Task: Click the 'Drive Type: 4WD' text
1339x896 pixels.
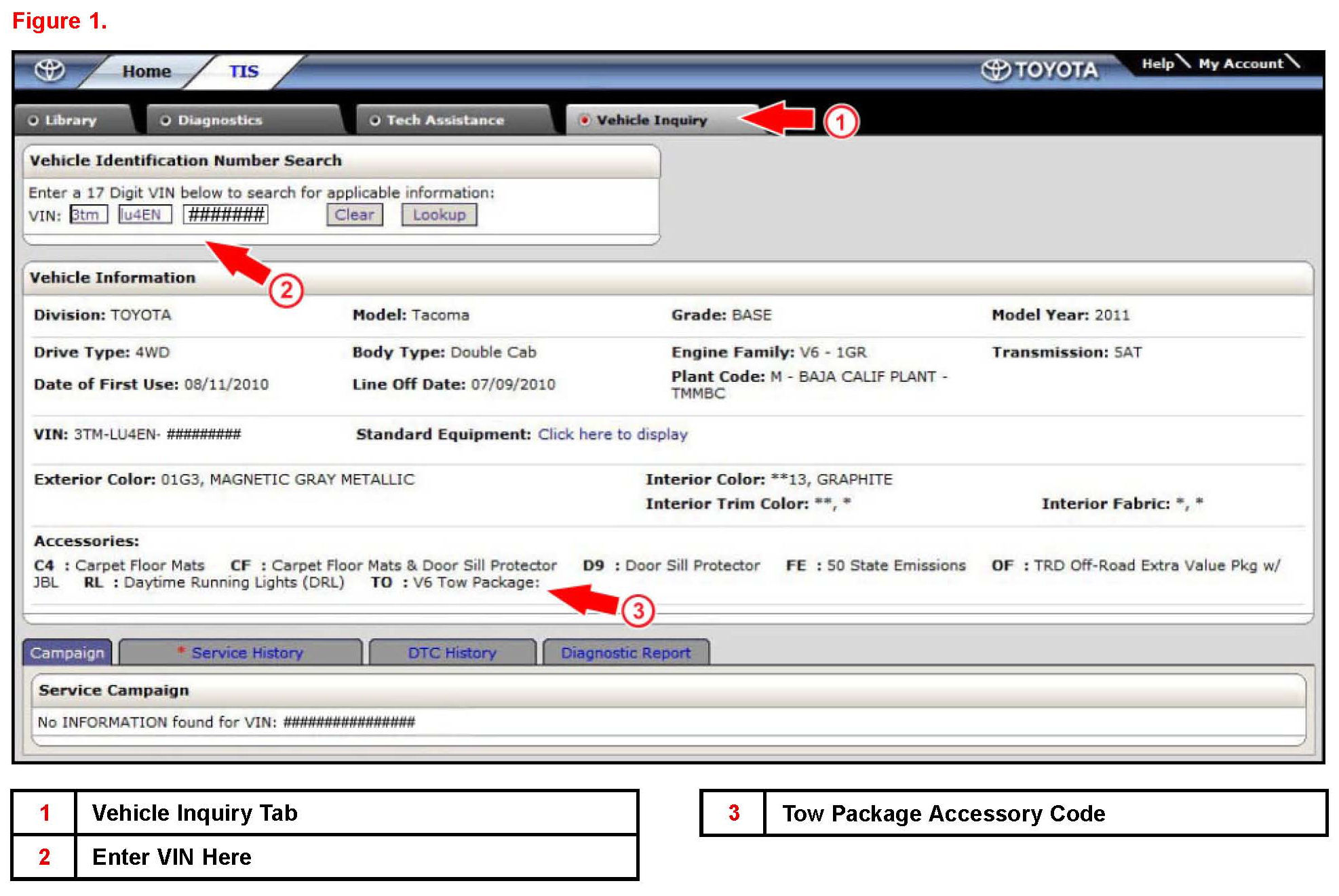Action: pyautogui.click(x=102, y=352)
